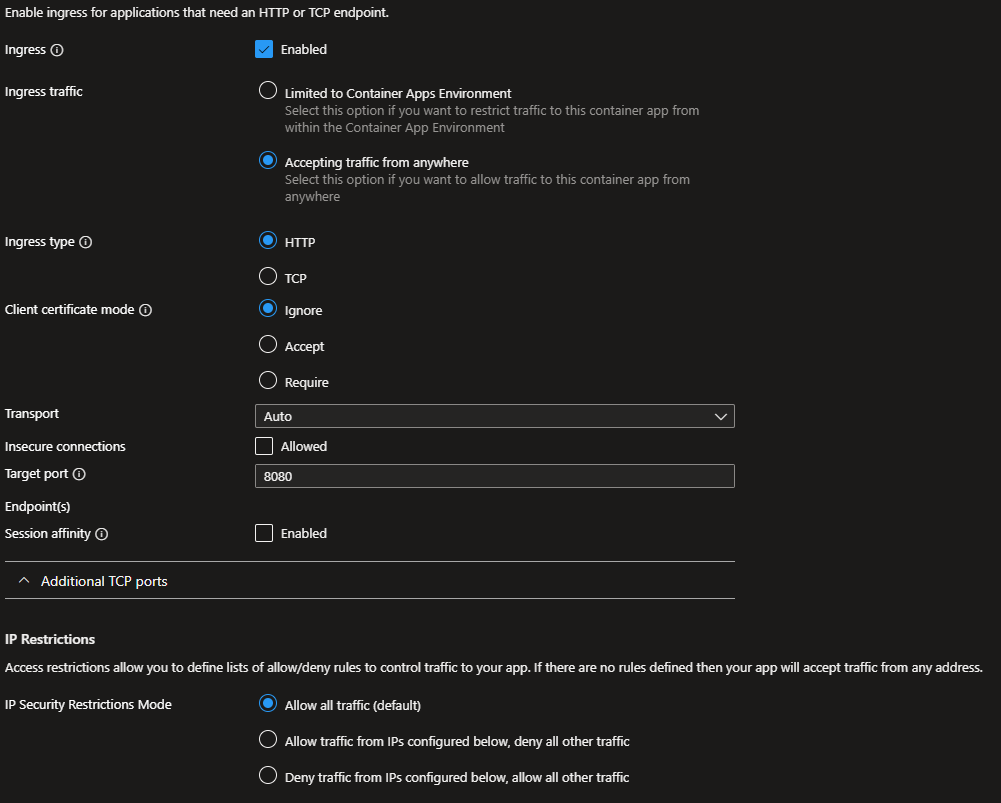This screenshot has width=1001, height=803.
Task: Switch ingress type to TCP
Action: 268,276
